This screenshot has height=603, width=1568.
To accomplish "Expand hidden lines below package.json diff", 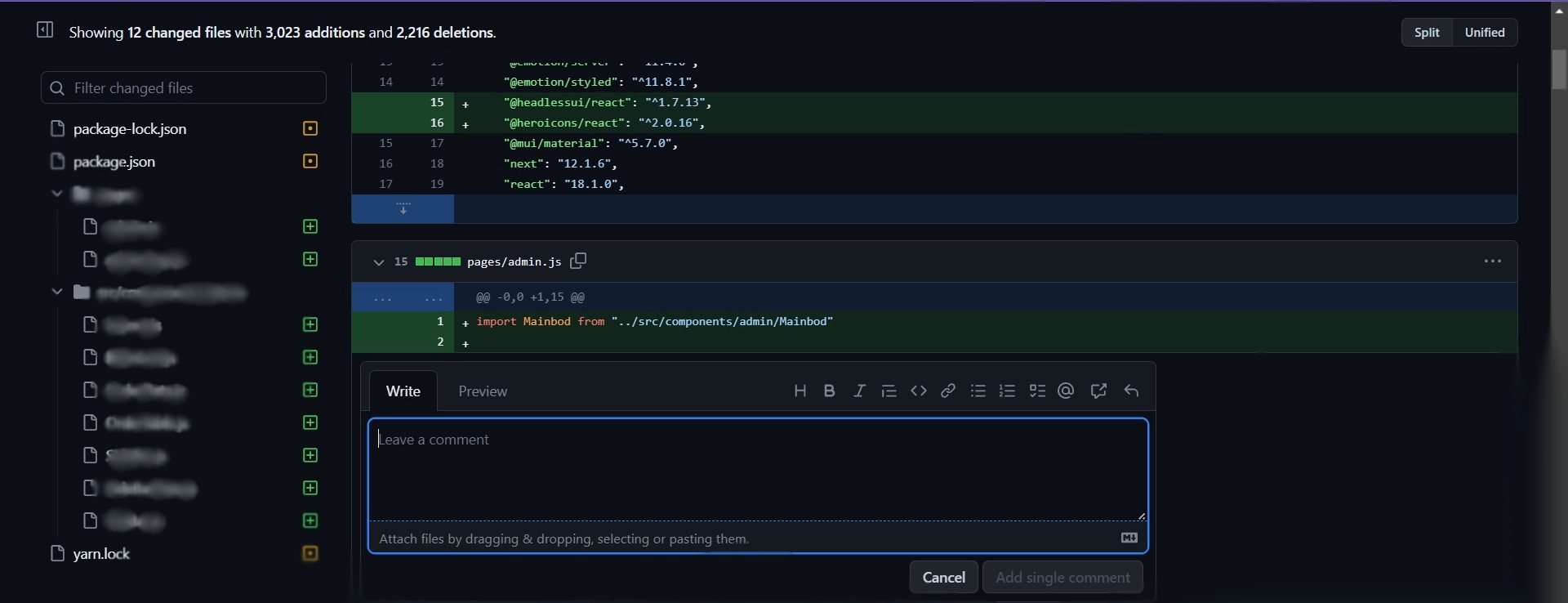I will pos(403,208).
